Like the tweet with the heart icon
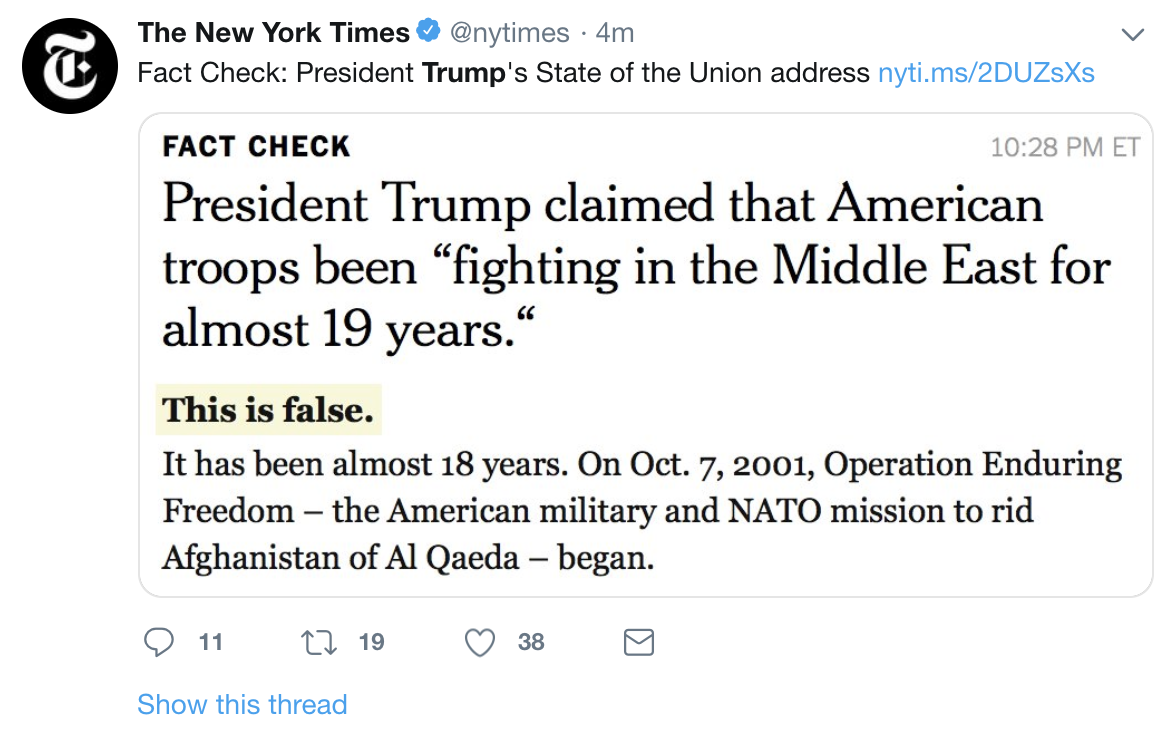 (x=480, y=642)
